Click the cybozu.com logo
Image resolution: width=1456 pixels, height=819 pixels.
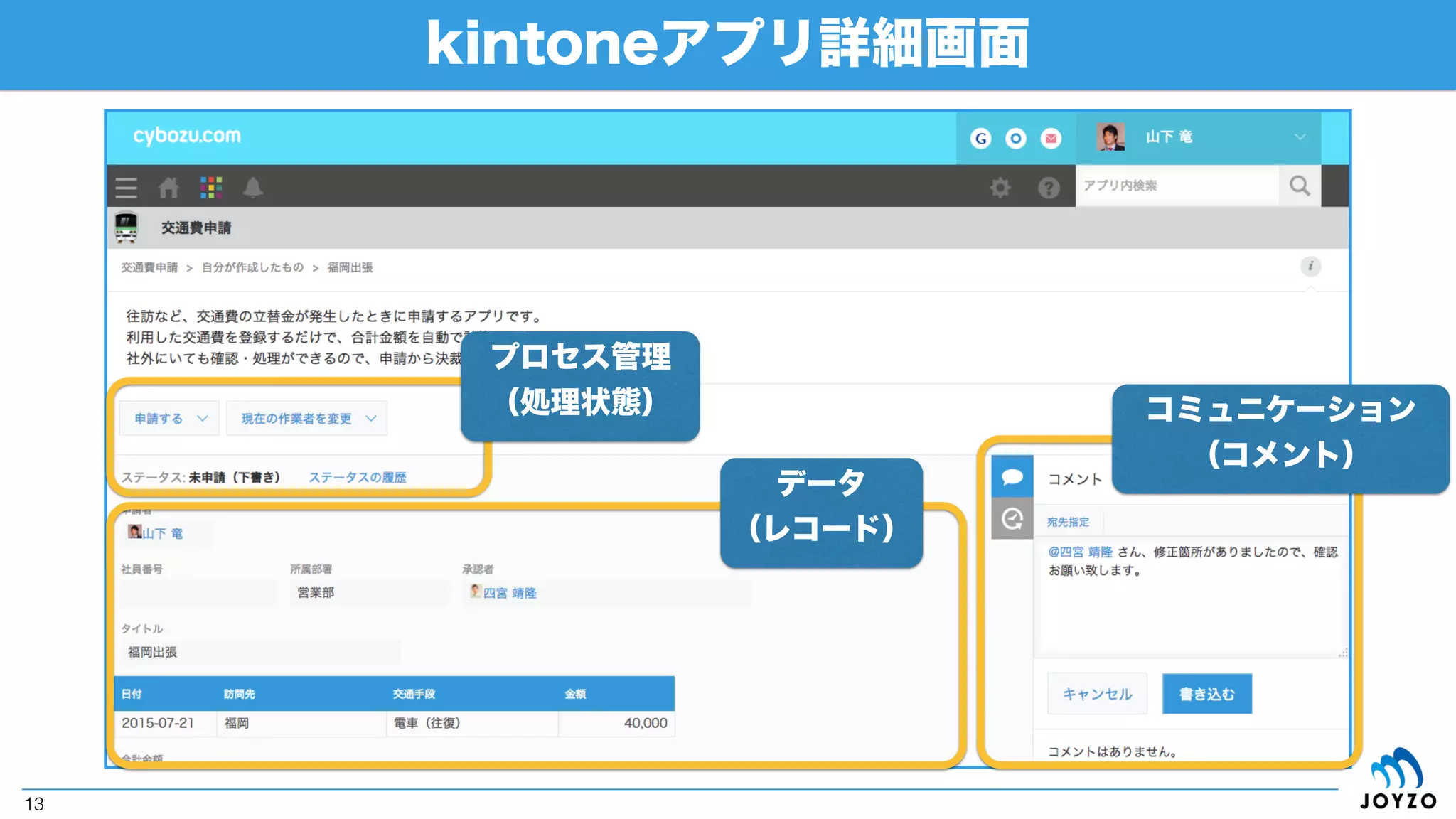pos(187,136)
